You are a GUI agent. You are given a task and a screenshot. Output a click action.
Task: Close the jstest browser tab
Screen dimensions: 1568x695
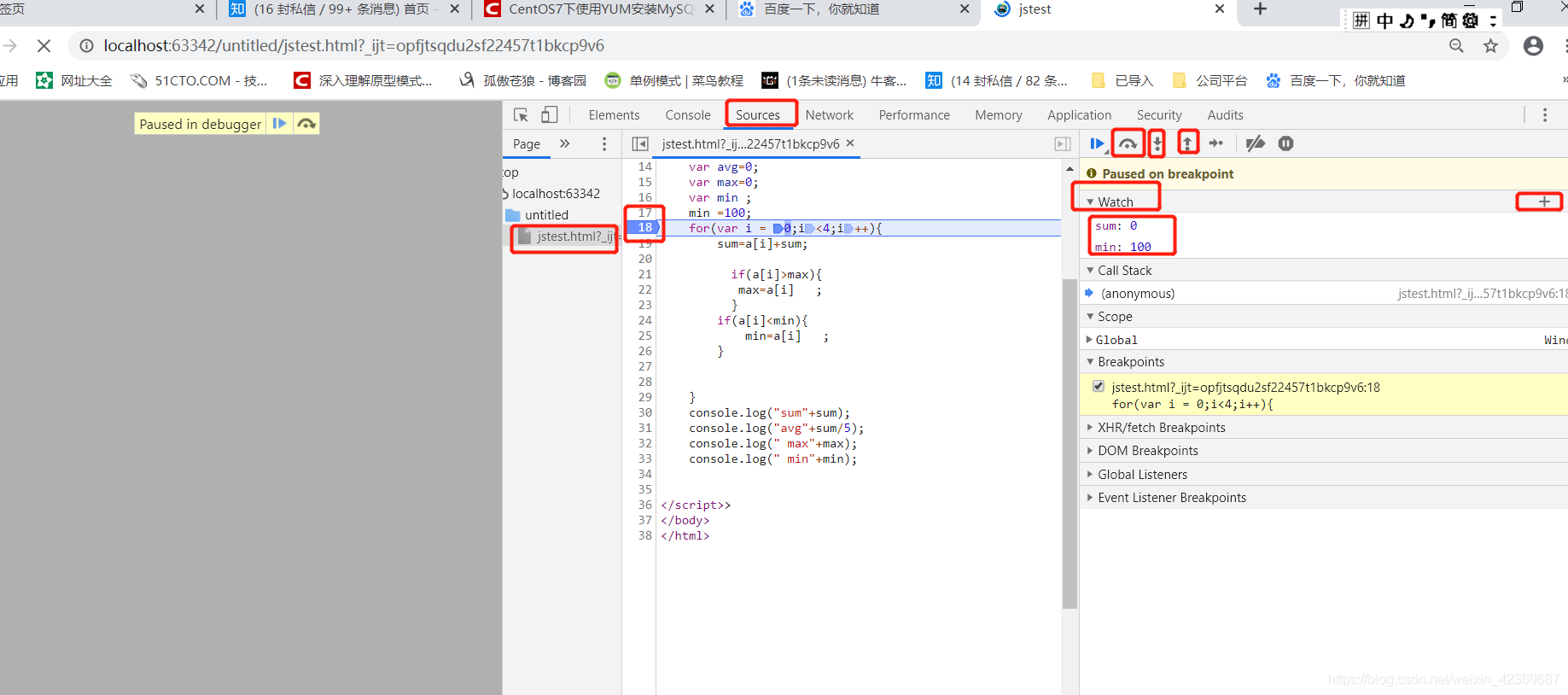(1220, 9)
